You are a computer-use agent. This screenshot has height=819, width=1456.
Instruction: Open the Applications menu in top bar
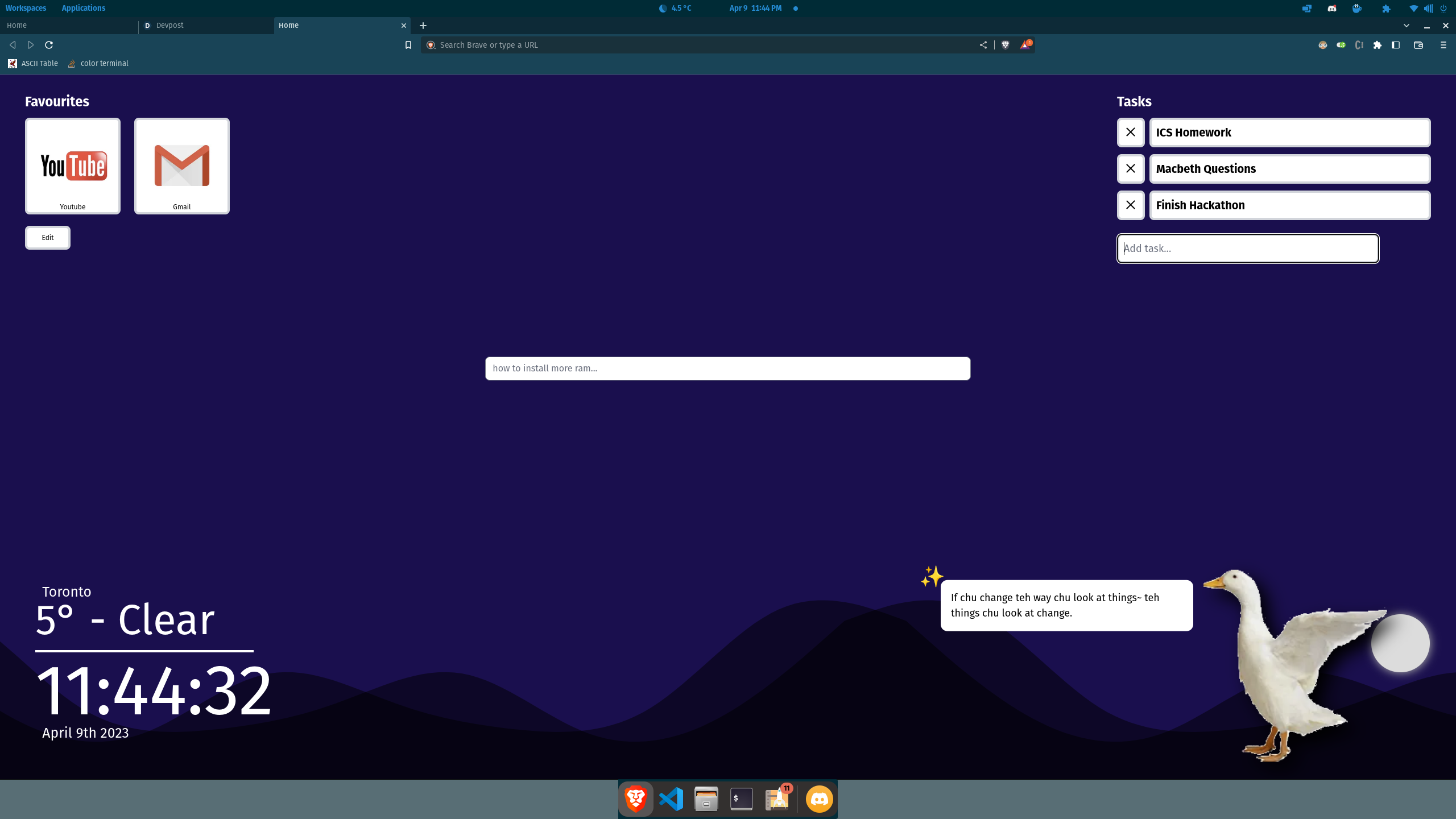tap(83, 8)
